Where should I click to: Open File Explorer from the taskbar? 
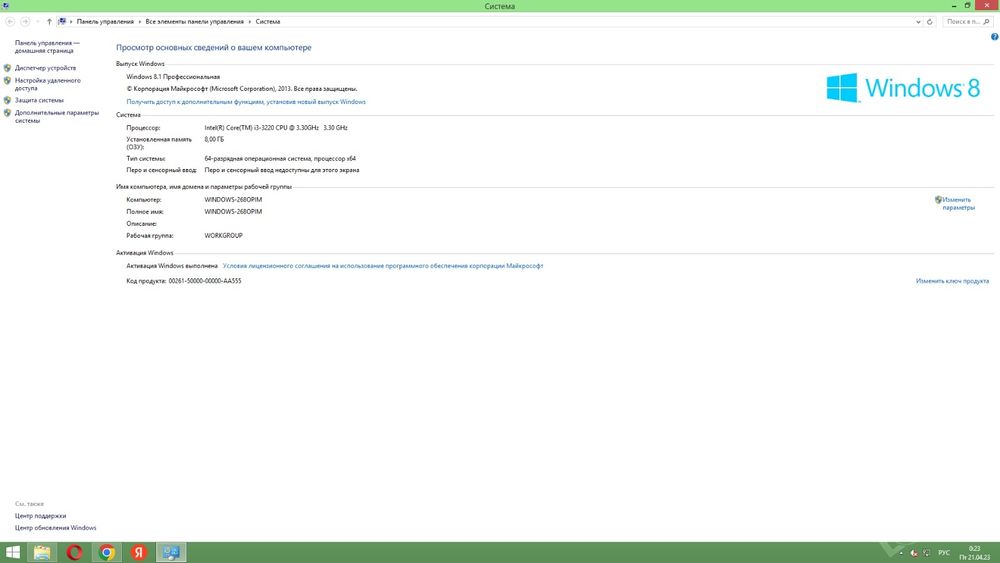[42, 552]
